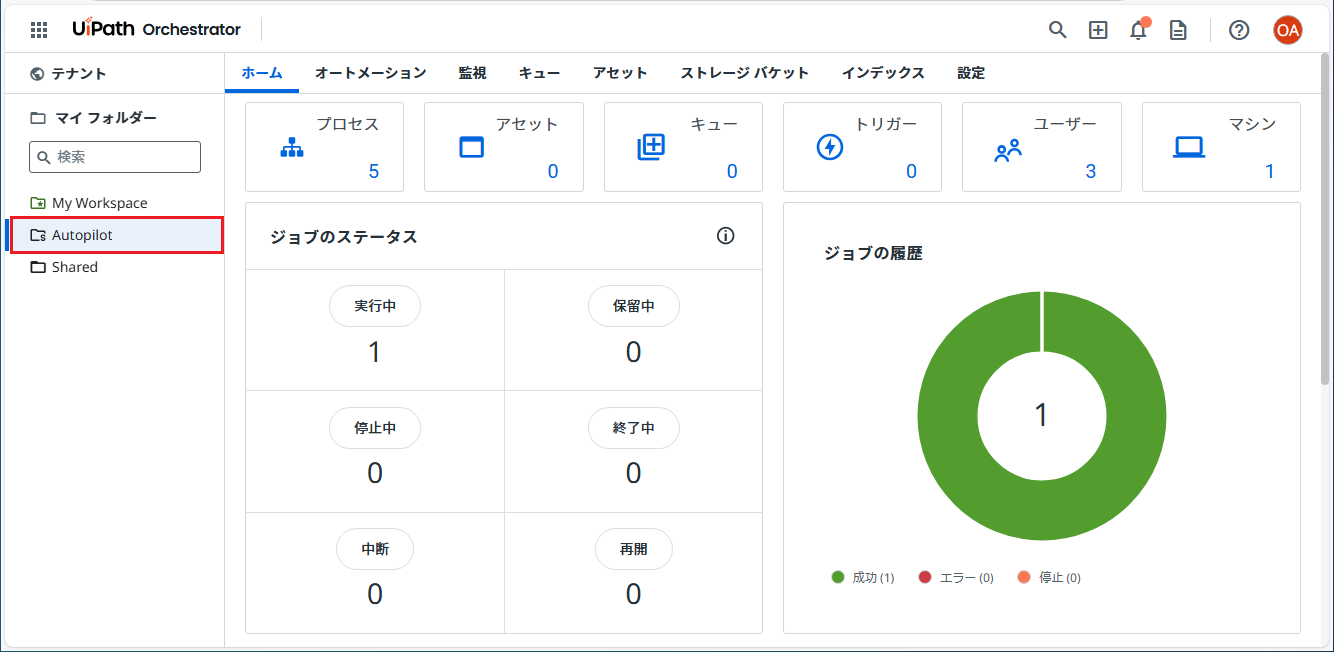Click the 中断 status button

(x=375, y=549)
